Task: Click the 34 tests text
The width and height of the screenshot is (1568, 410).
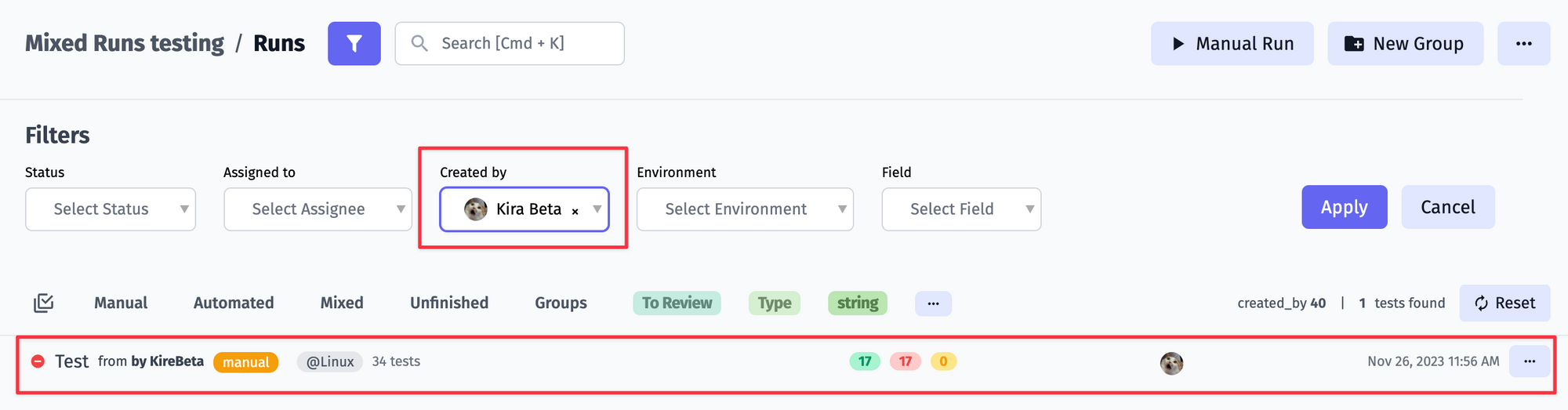Action: 396,361
